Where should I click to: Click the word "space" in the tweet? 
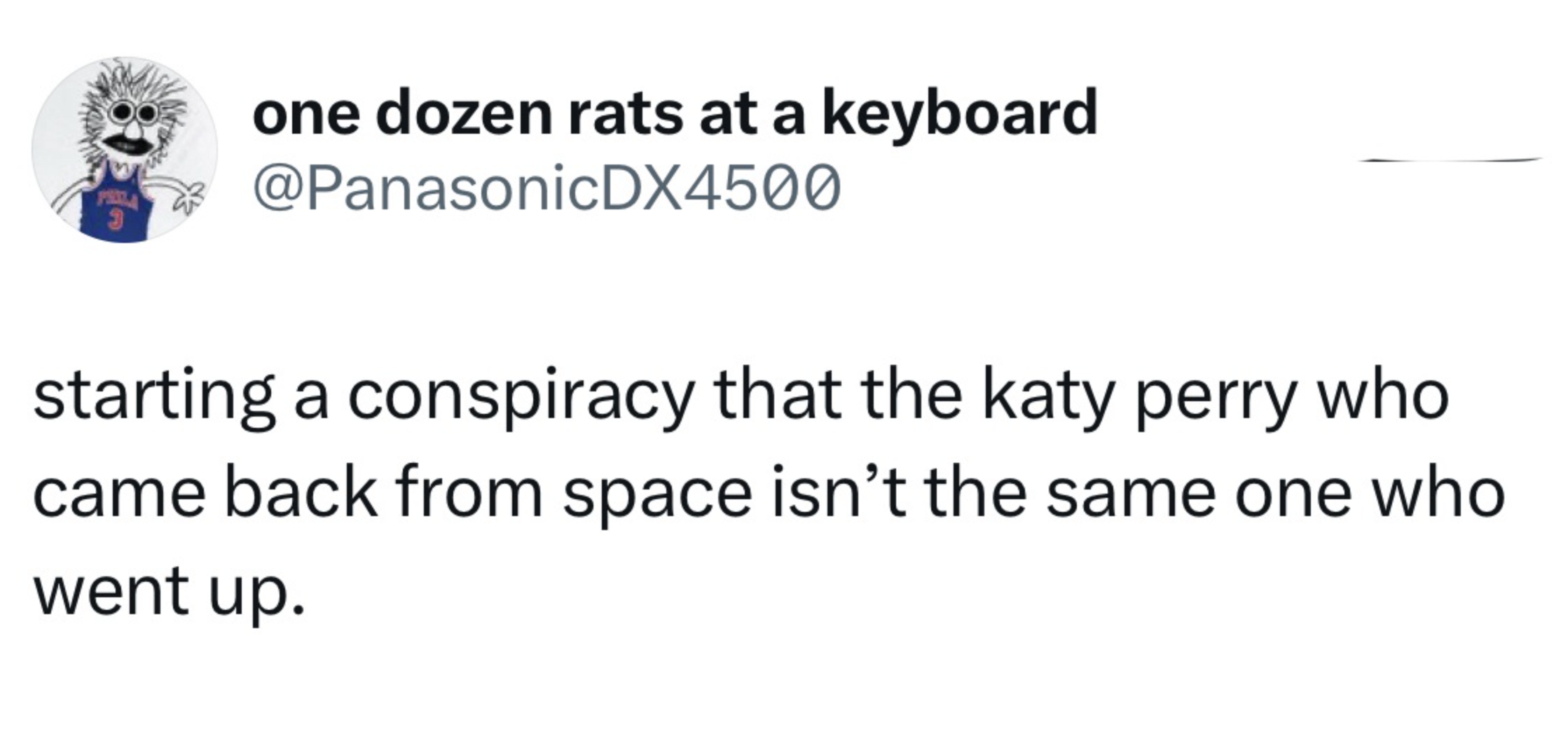(x=656, y=497)
